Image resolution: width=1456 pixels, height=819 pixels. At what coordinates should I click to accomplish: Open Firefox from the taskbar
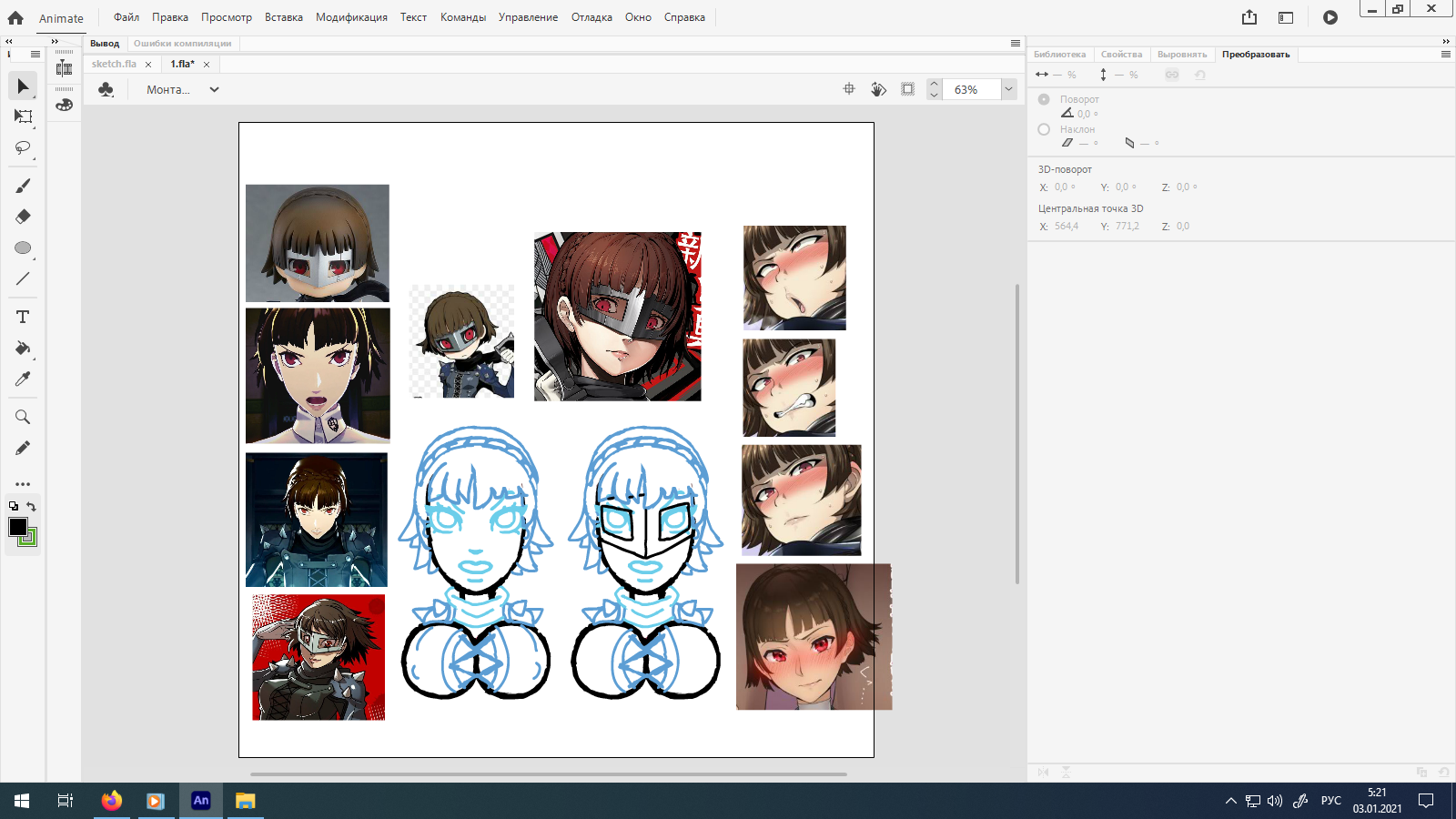pyautogui.click(x=112, y=801)
